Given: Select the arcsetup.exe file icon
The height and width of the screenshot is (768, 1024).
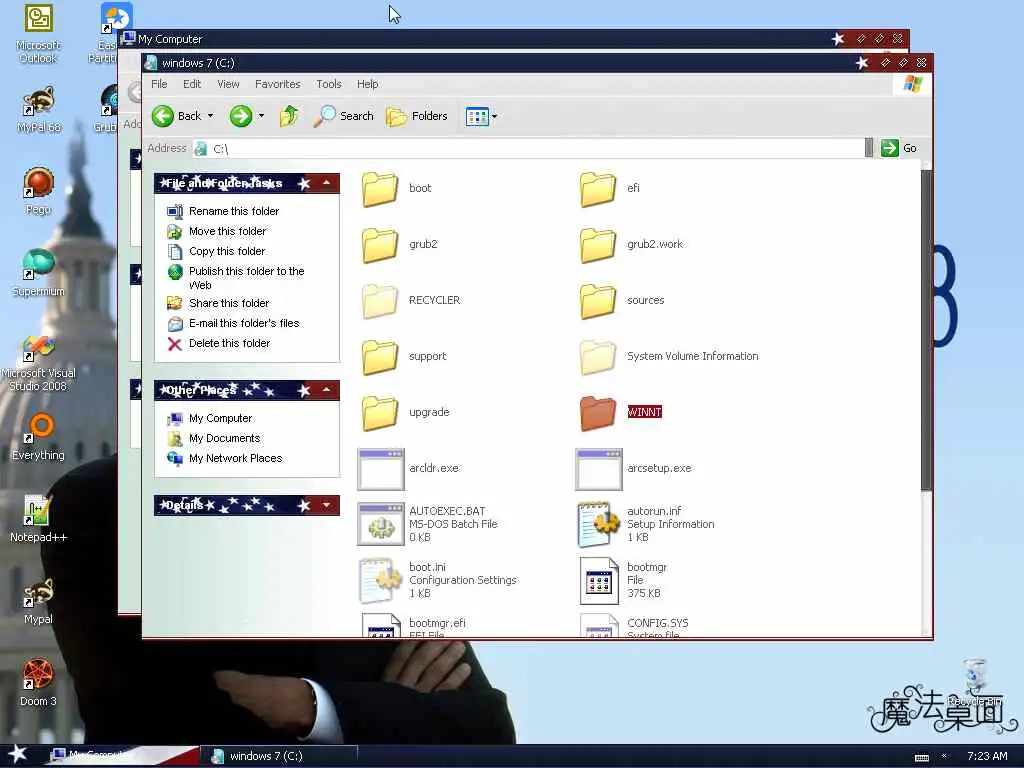Looking at the screenshot, I should pos(599,469).
